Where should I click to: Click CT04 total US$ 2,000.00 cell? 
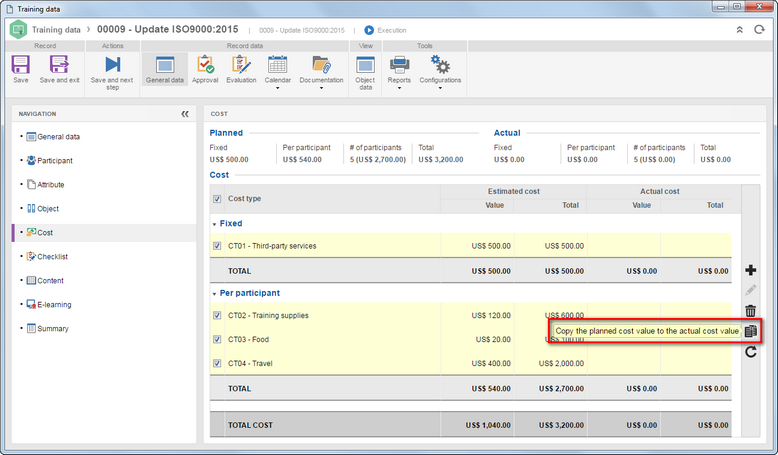(x=561, y=363)
